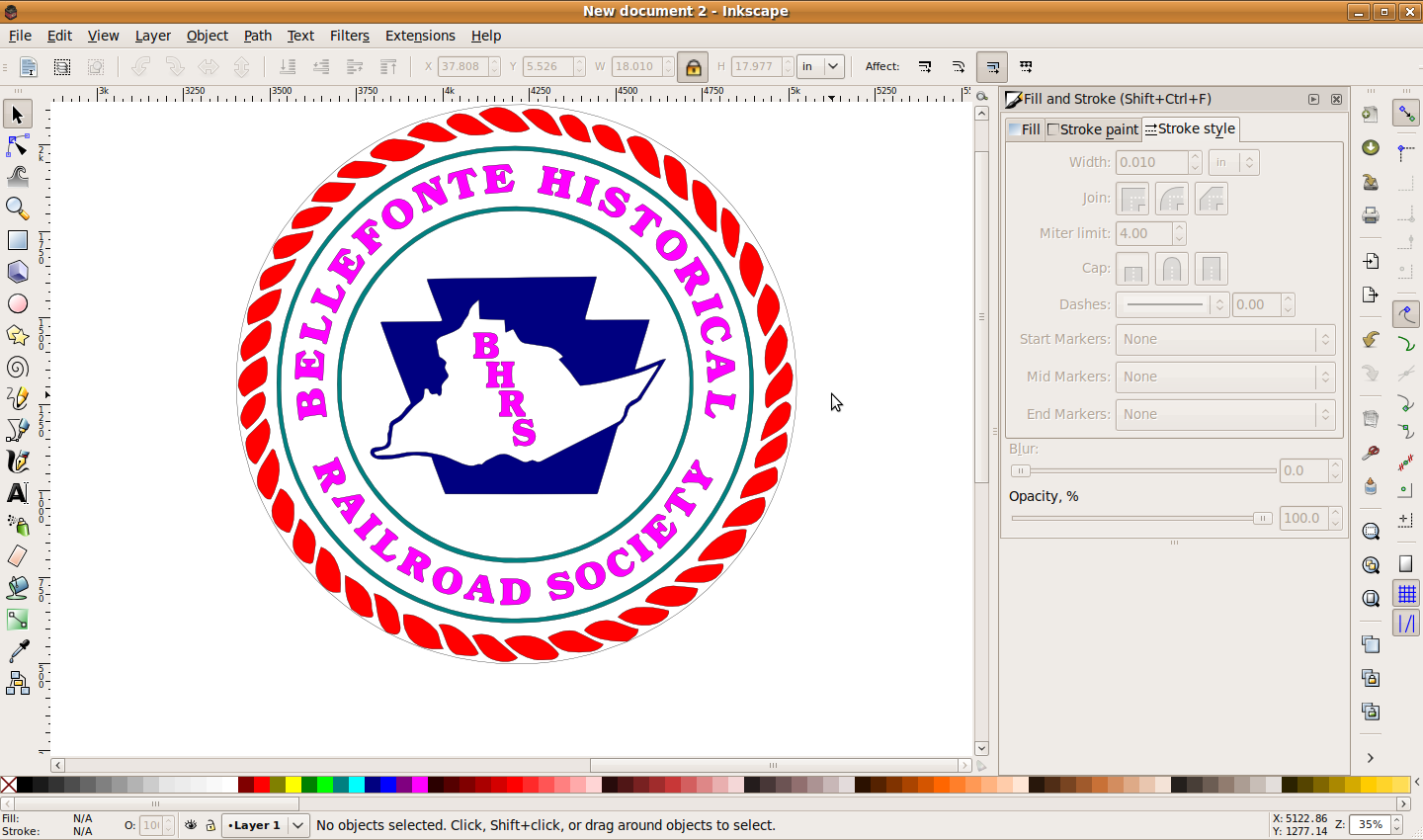Toggle snap to guides
1423x840 pixels.
(1406, 624)
